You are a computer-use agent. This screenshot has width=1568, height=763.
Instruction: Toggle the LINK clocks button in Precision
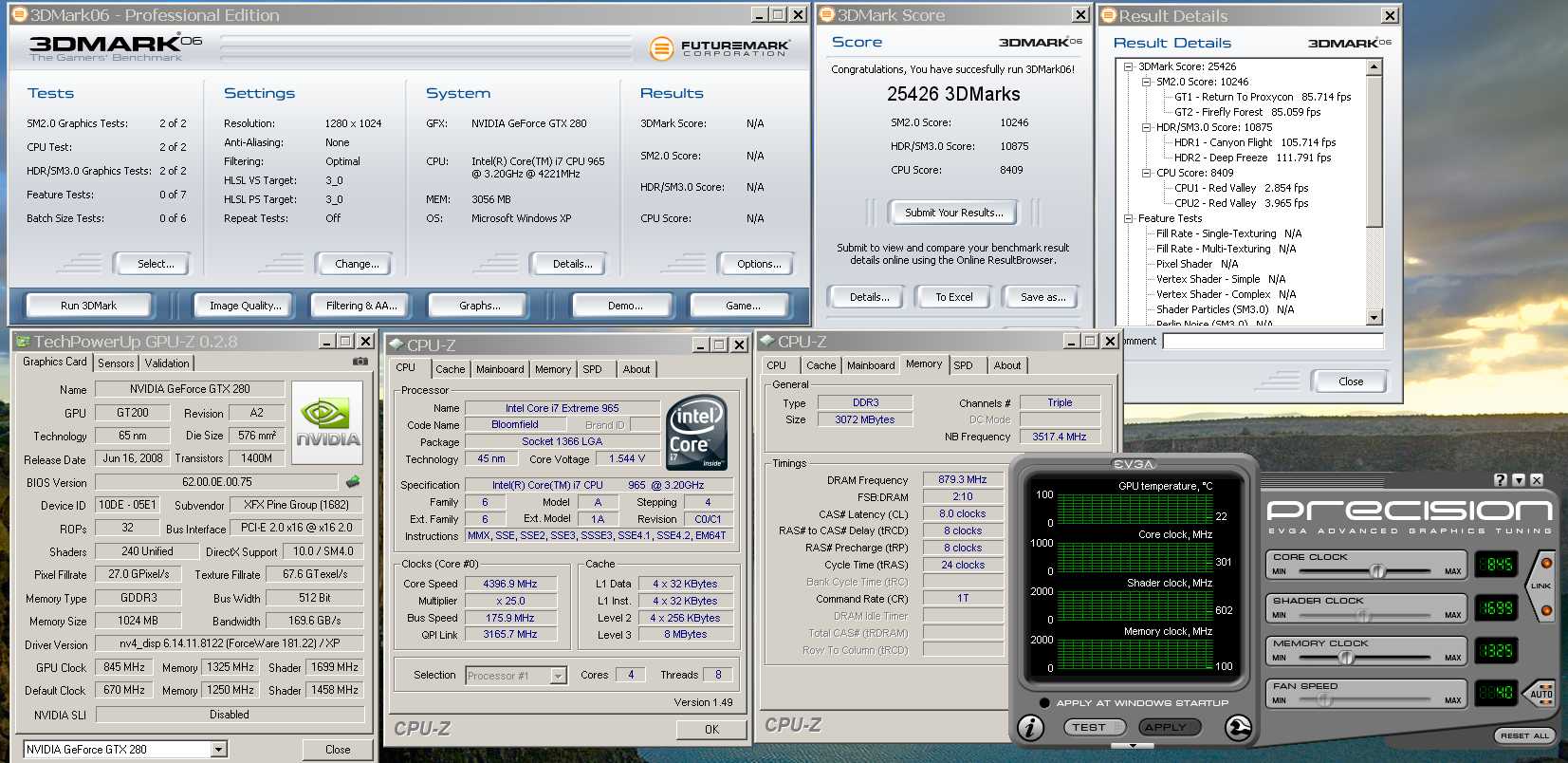coord(1540,586)
